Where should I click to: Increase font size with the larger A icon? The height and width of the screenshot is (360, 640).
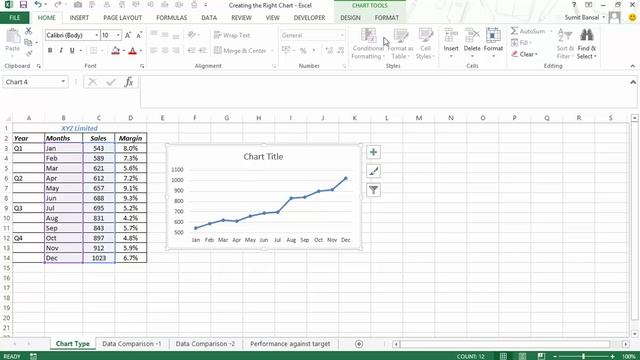coord(128,36)
